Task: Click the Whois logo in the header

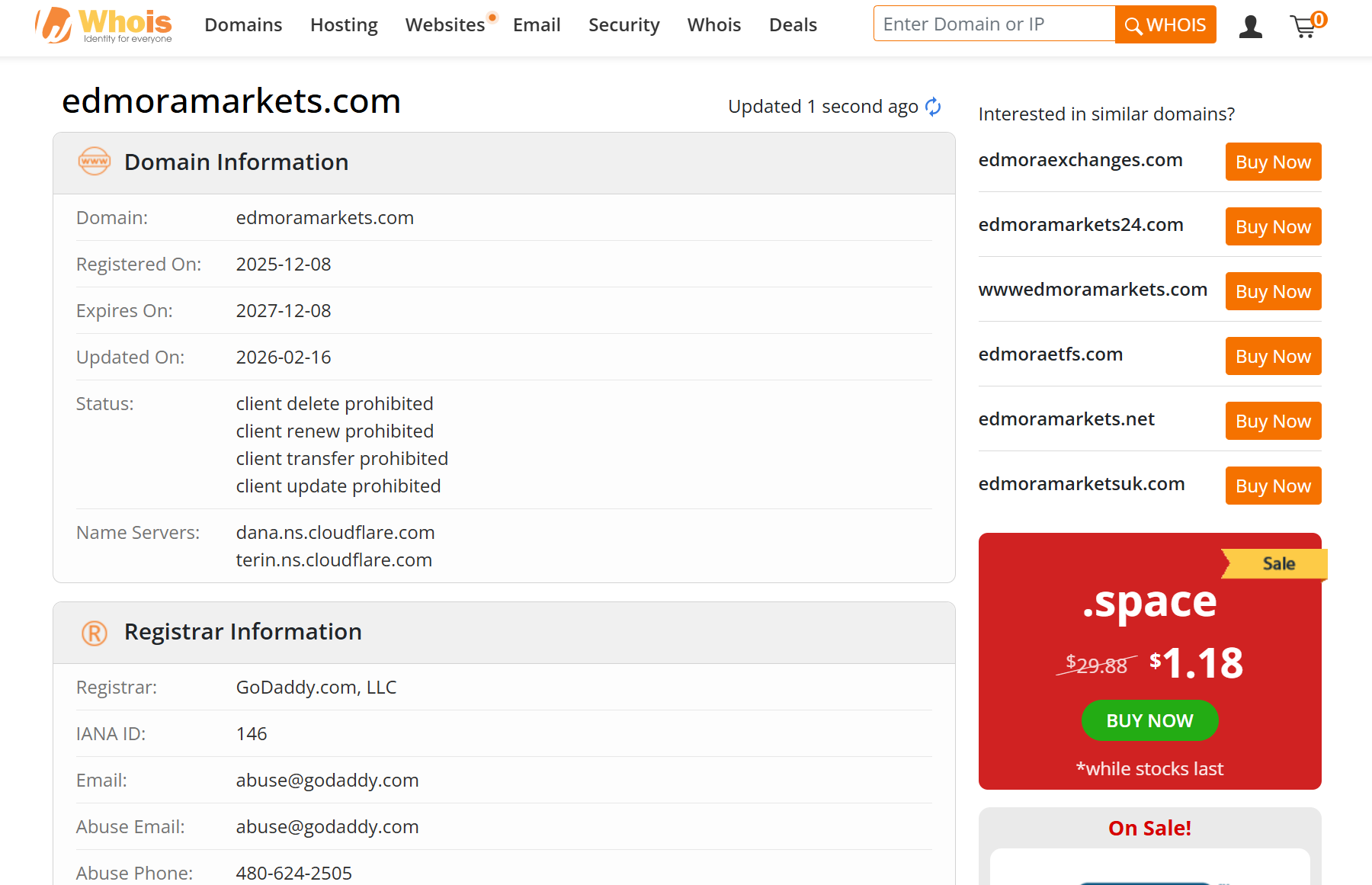Action: [104, 25]
